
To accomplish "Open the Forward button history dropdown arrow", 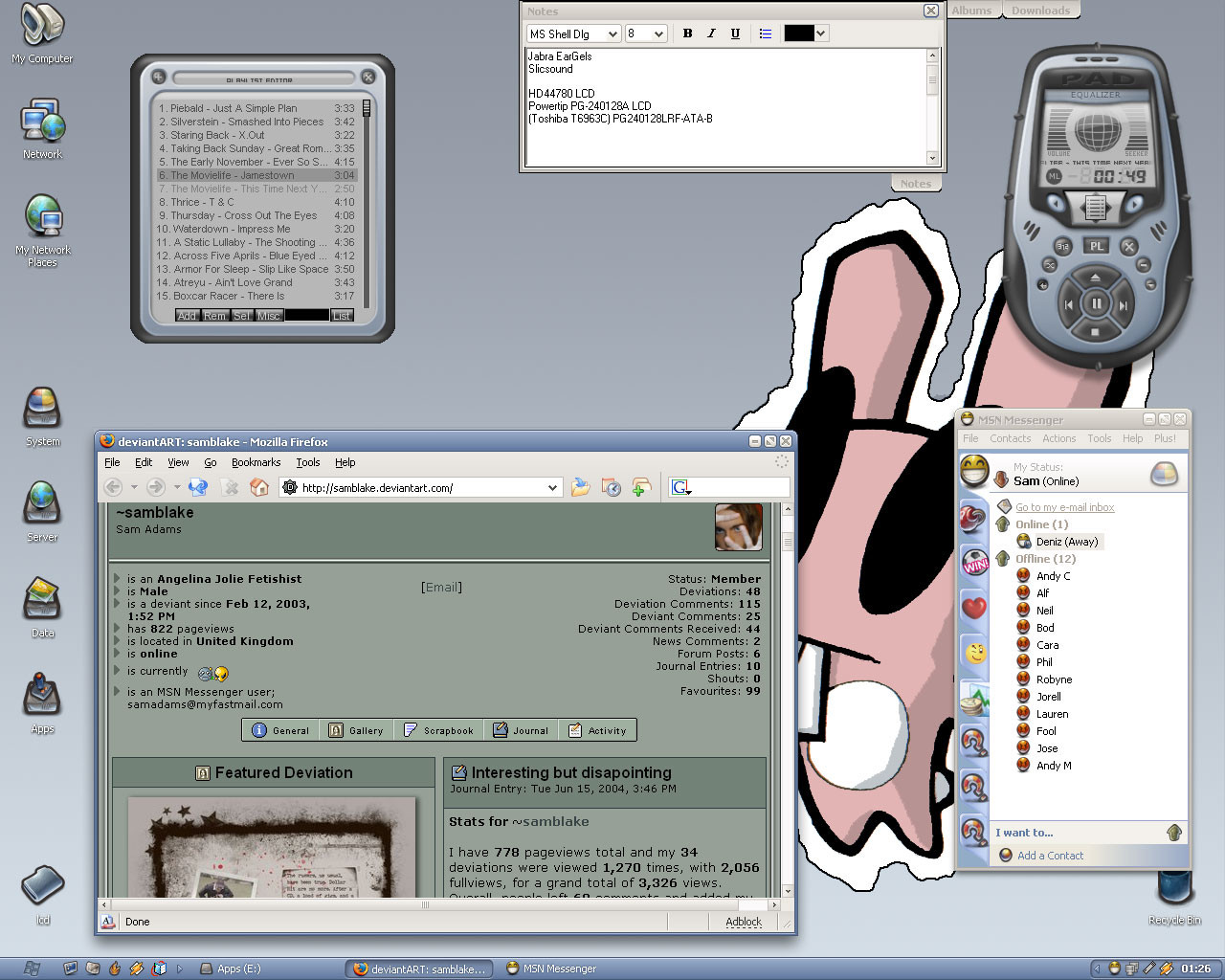I will point(177,488).
